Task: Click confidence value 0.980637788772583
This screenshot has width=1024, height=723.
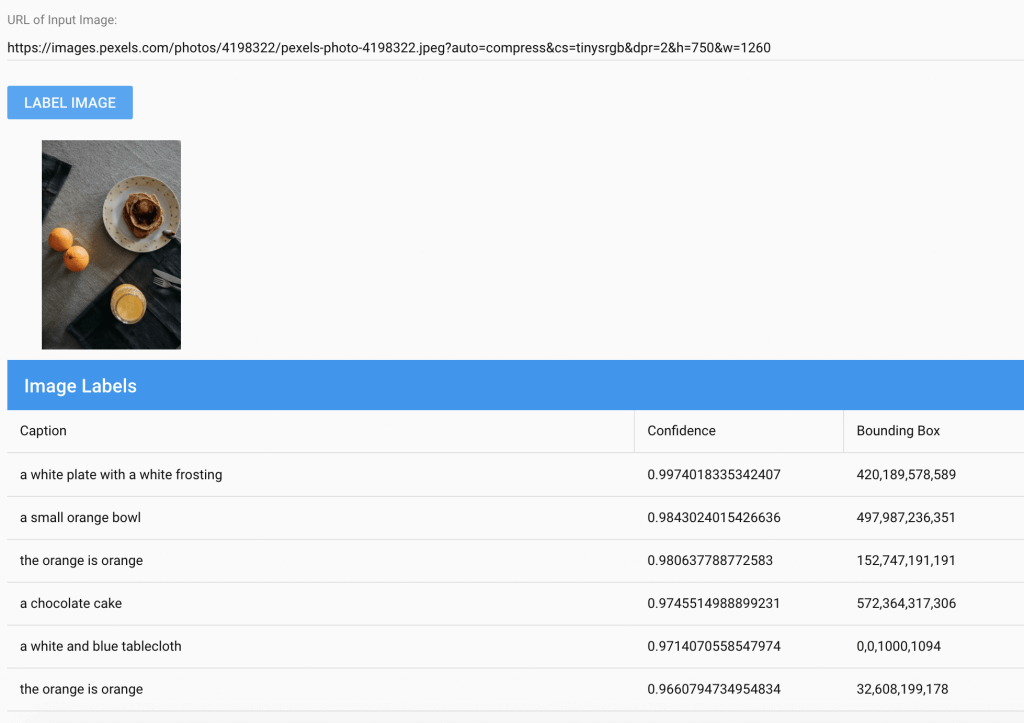Action: (710, 560)
